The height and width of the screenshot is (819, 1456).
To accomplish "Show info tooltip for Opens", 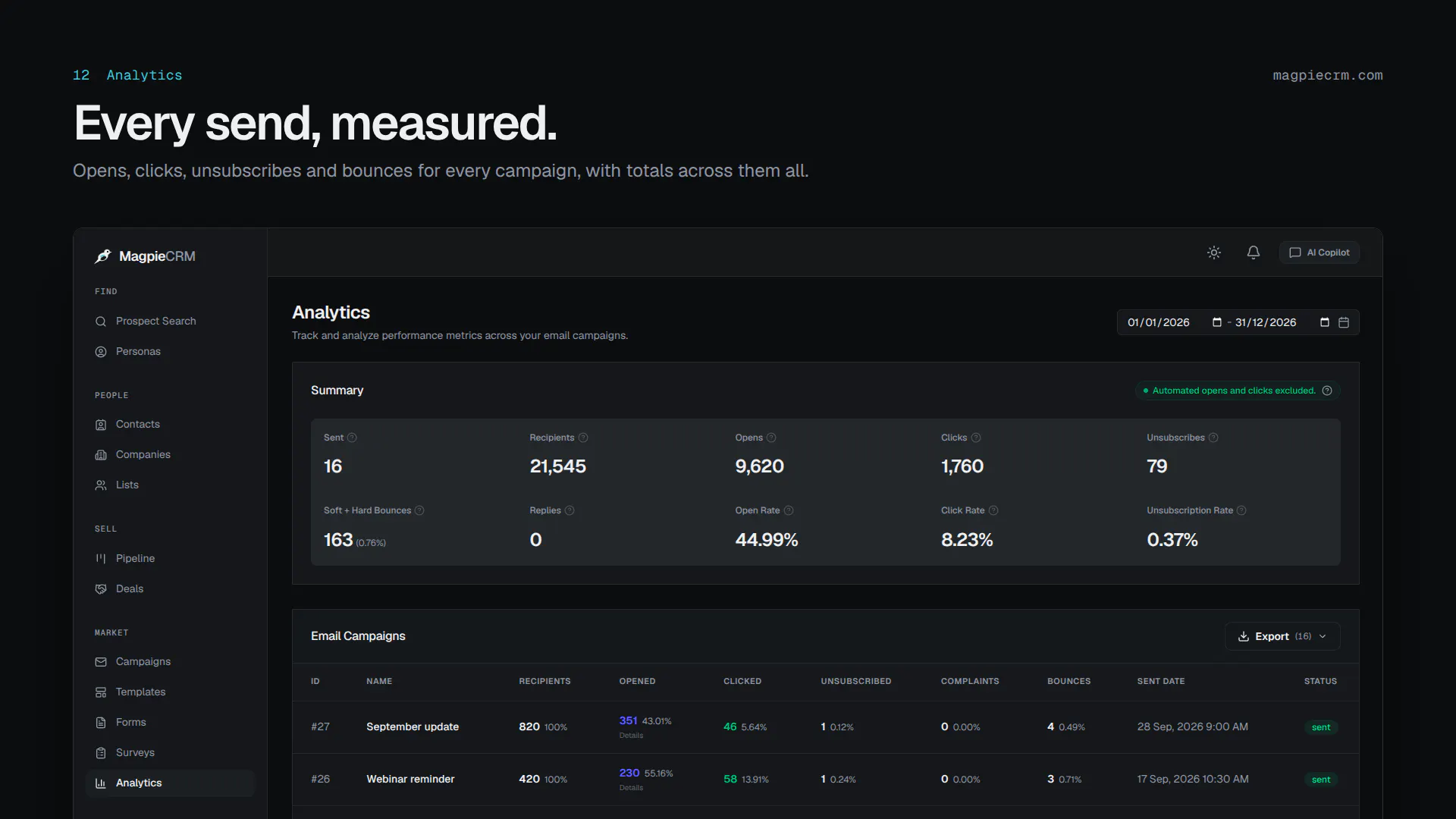I will click(x=771, y=438).
